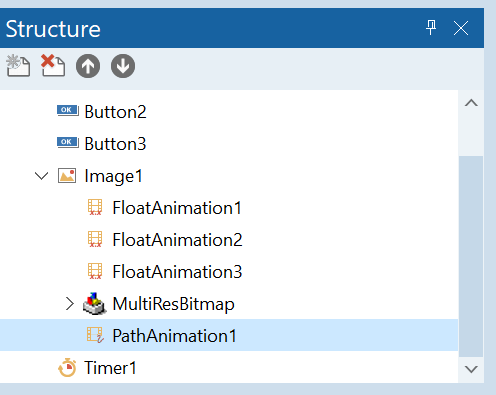The width and height of the screenshot is (496, 395).
Task: Click the Timer1 stopwatch icon
Action: click(67, 367)
